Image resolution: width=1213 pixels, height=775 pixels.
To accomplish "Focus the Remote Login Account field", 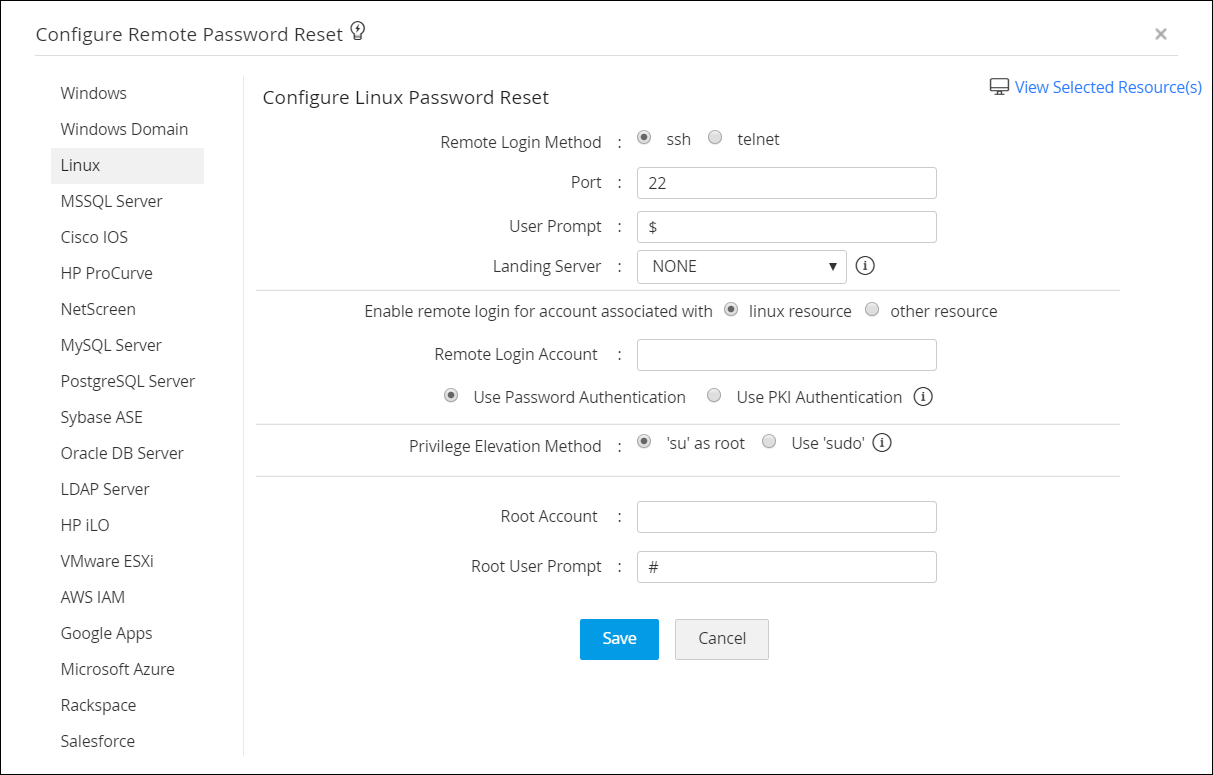I will point(787,355).
